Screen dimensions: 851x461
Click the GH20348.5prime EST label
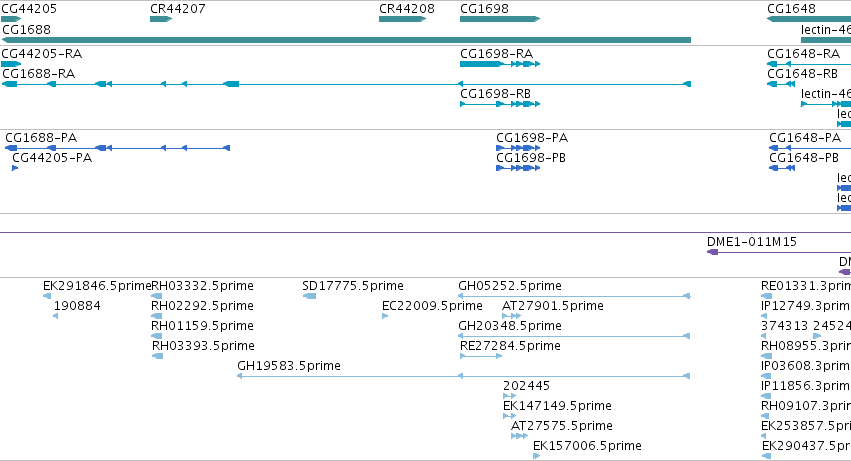point(510,326)
